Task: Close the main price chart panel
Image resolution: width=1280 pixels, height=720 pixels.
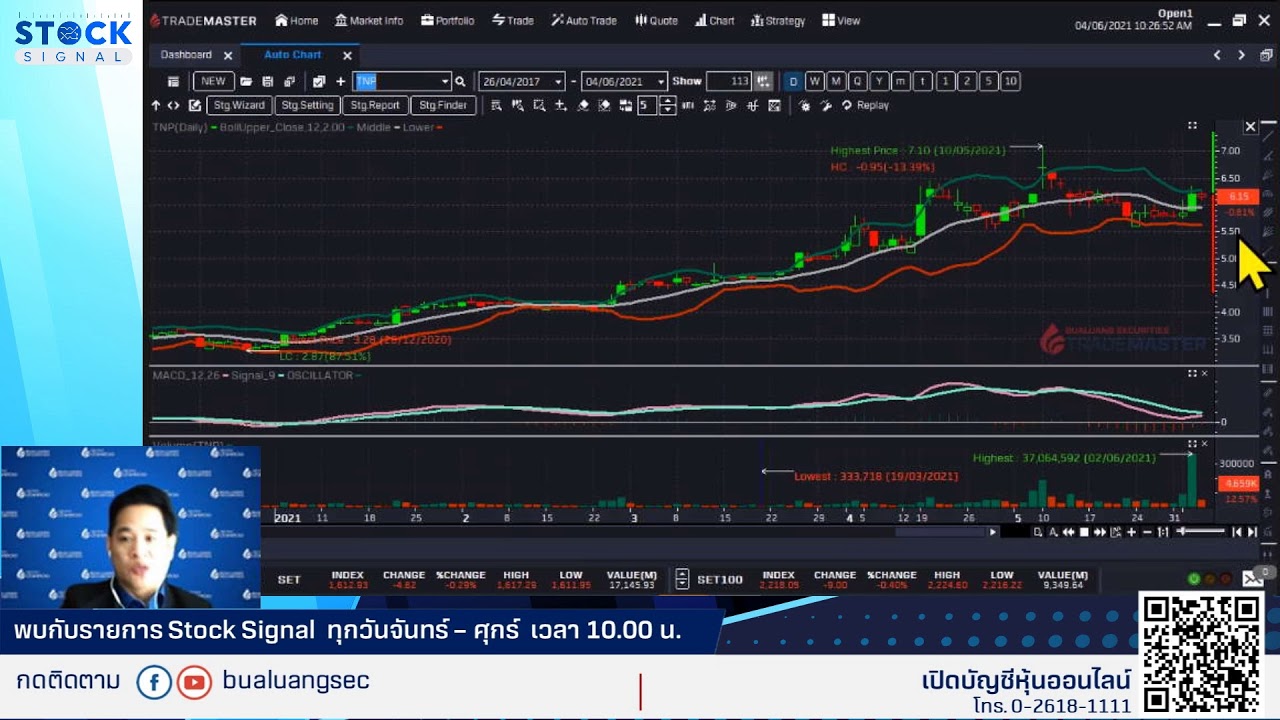Action: click(x=1250, y=126)
